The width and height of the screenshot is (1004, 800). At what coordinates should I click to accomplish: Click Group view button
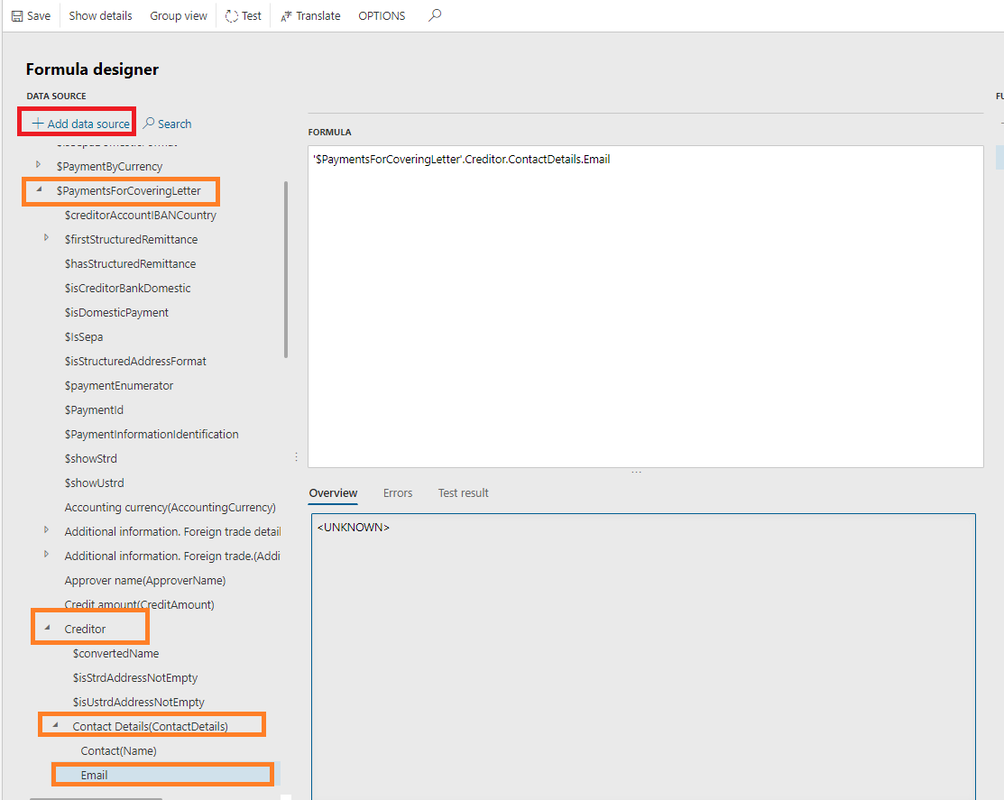click(178, 16)
